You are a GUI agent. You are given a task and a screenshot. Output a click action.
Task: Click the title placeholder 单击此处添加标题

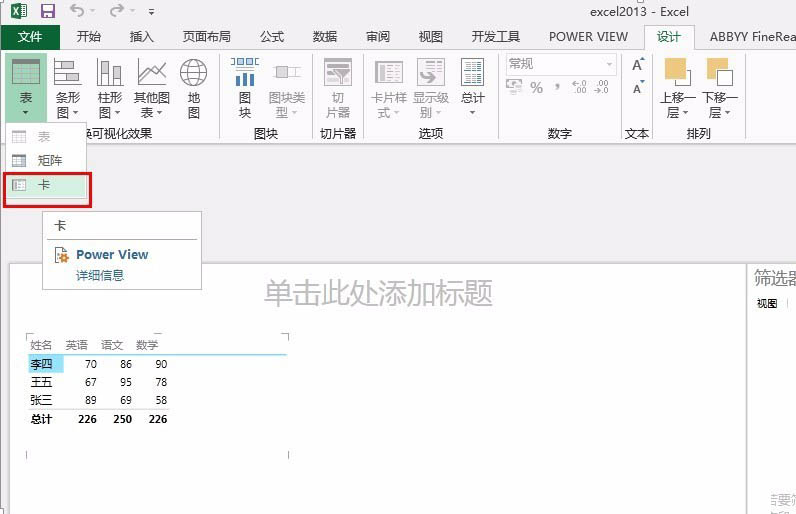click(378, 293)
